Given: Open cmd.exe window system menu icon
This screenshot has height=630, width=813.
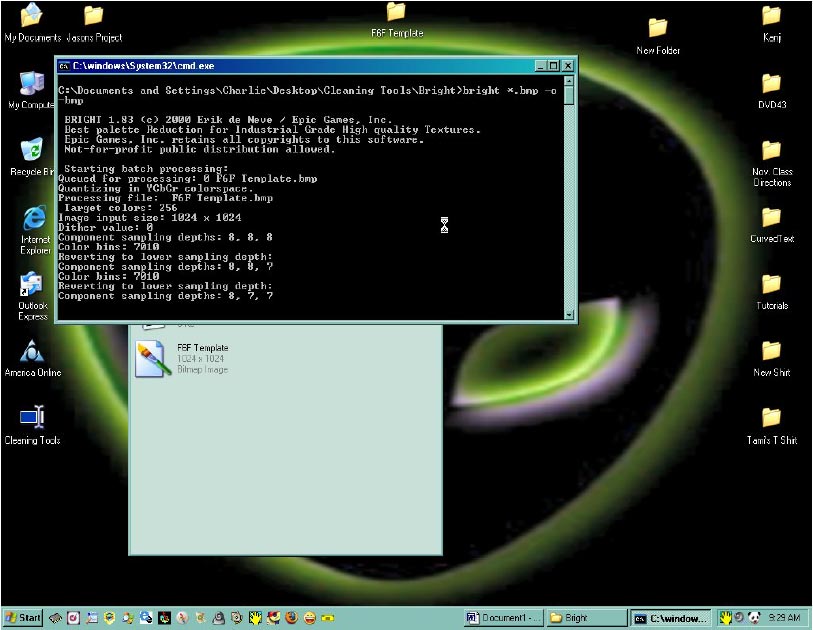Looking at the screenshot, I should (64, 66).
